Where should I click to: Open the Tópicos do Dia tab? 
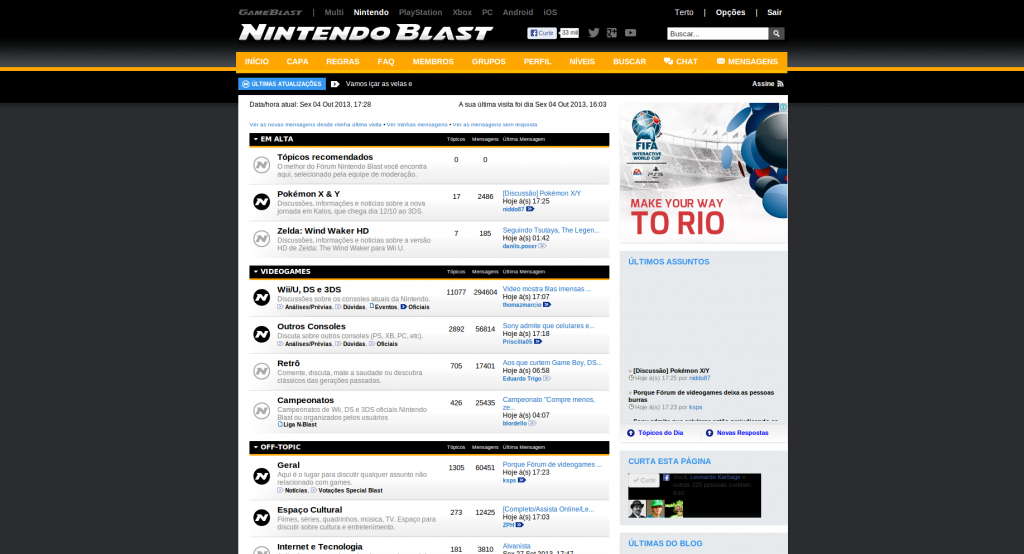655,432
